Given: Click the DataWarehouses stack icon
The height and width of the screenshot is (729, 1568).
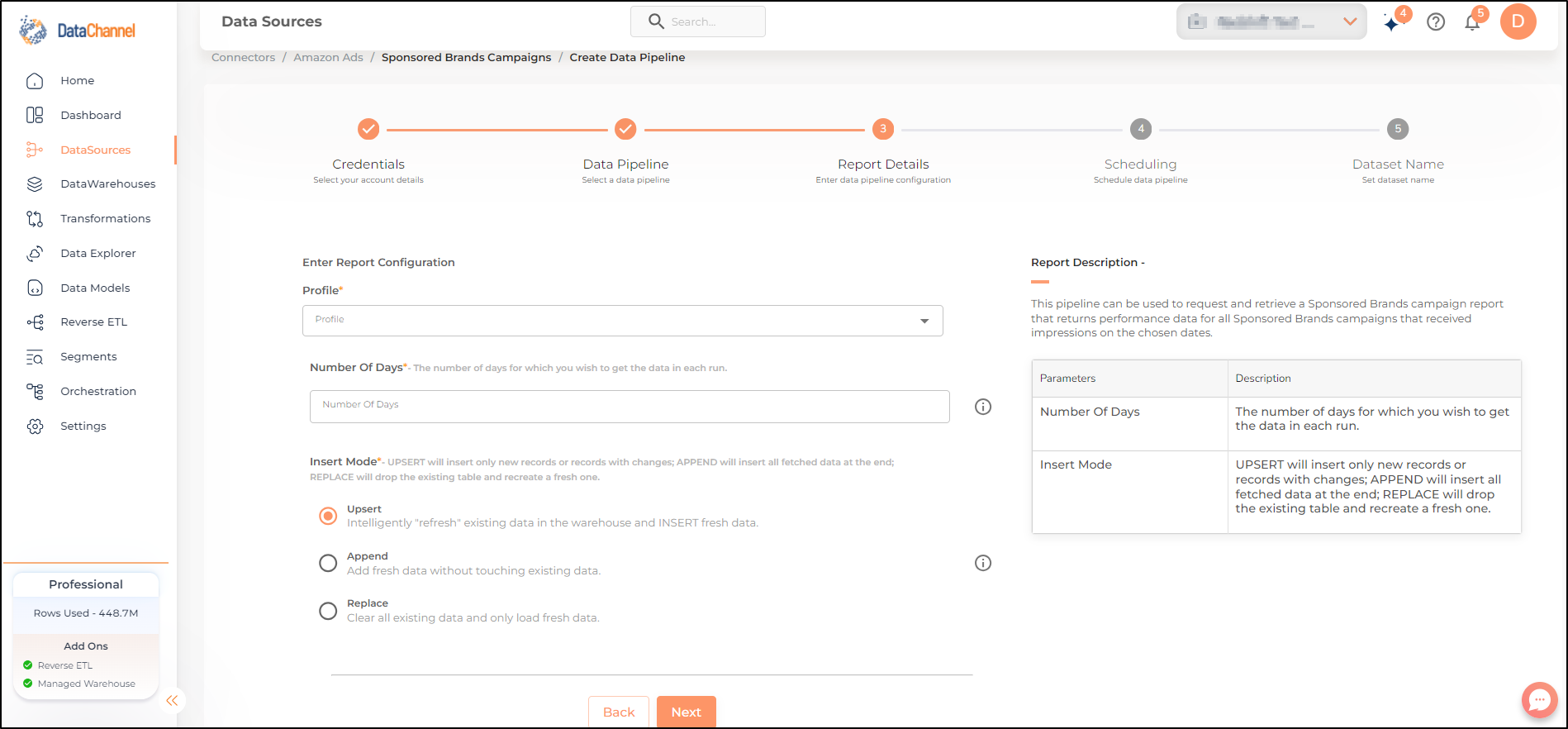Looking at the screenshot, I should 35,183.
